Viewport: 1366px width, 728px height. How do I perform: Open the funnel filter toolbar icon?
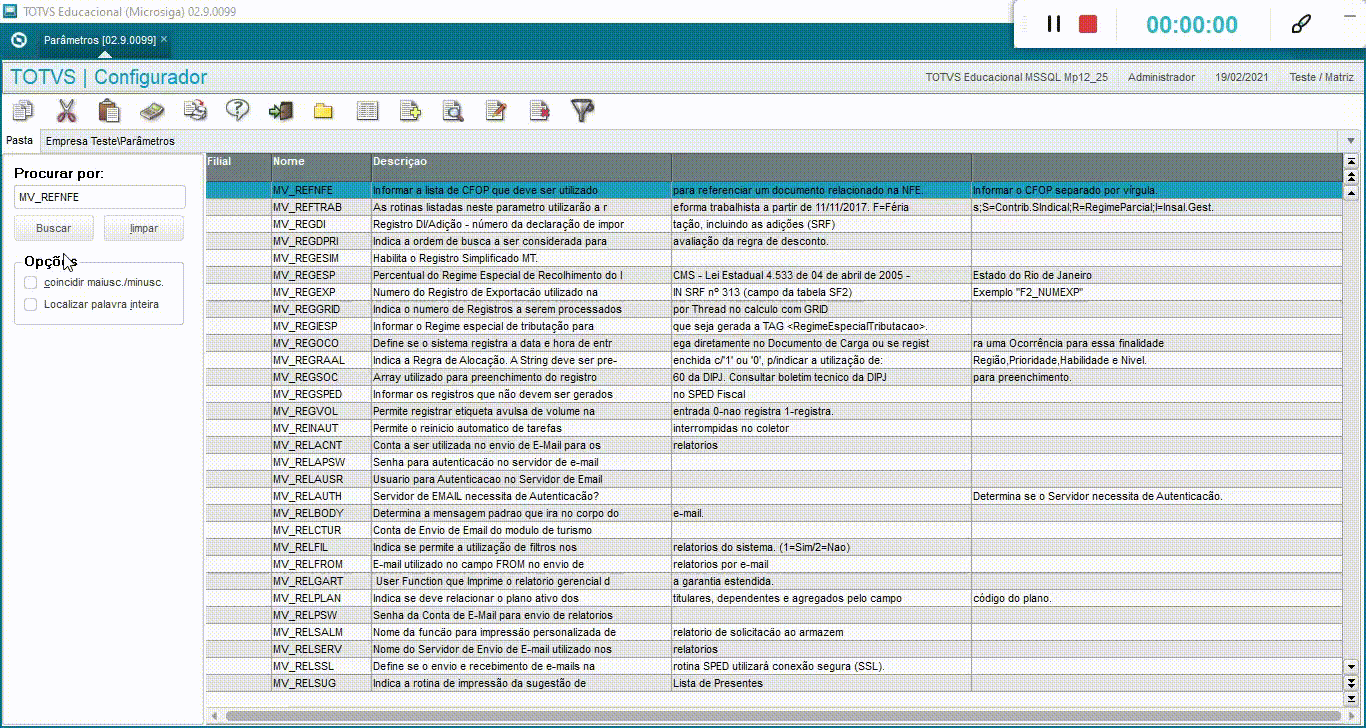(582, 111)
